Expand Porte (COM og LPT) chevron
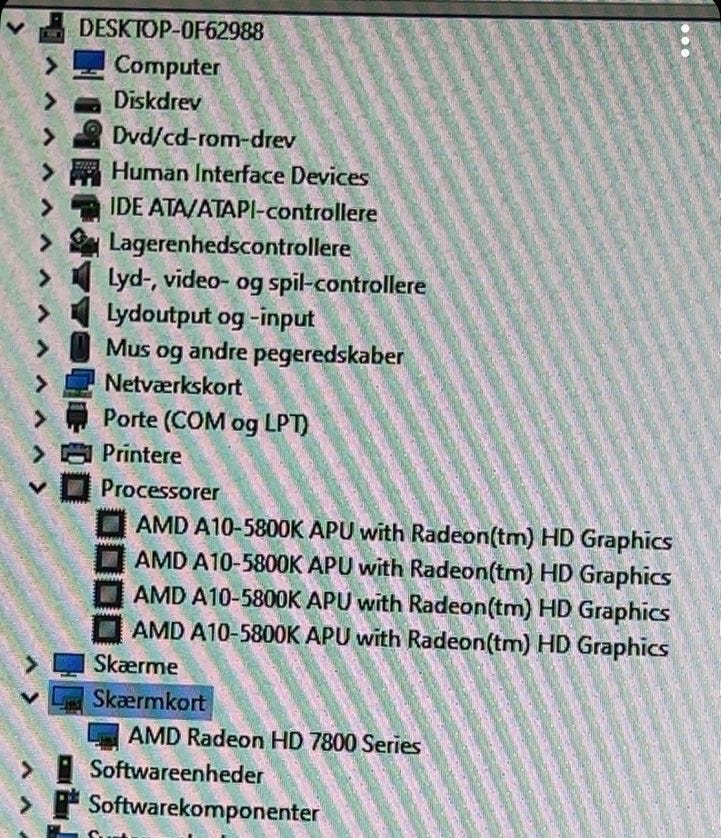This screenshot has width=721, height=838. 40,418
